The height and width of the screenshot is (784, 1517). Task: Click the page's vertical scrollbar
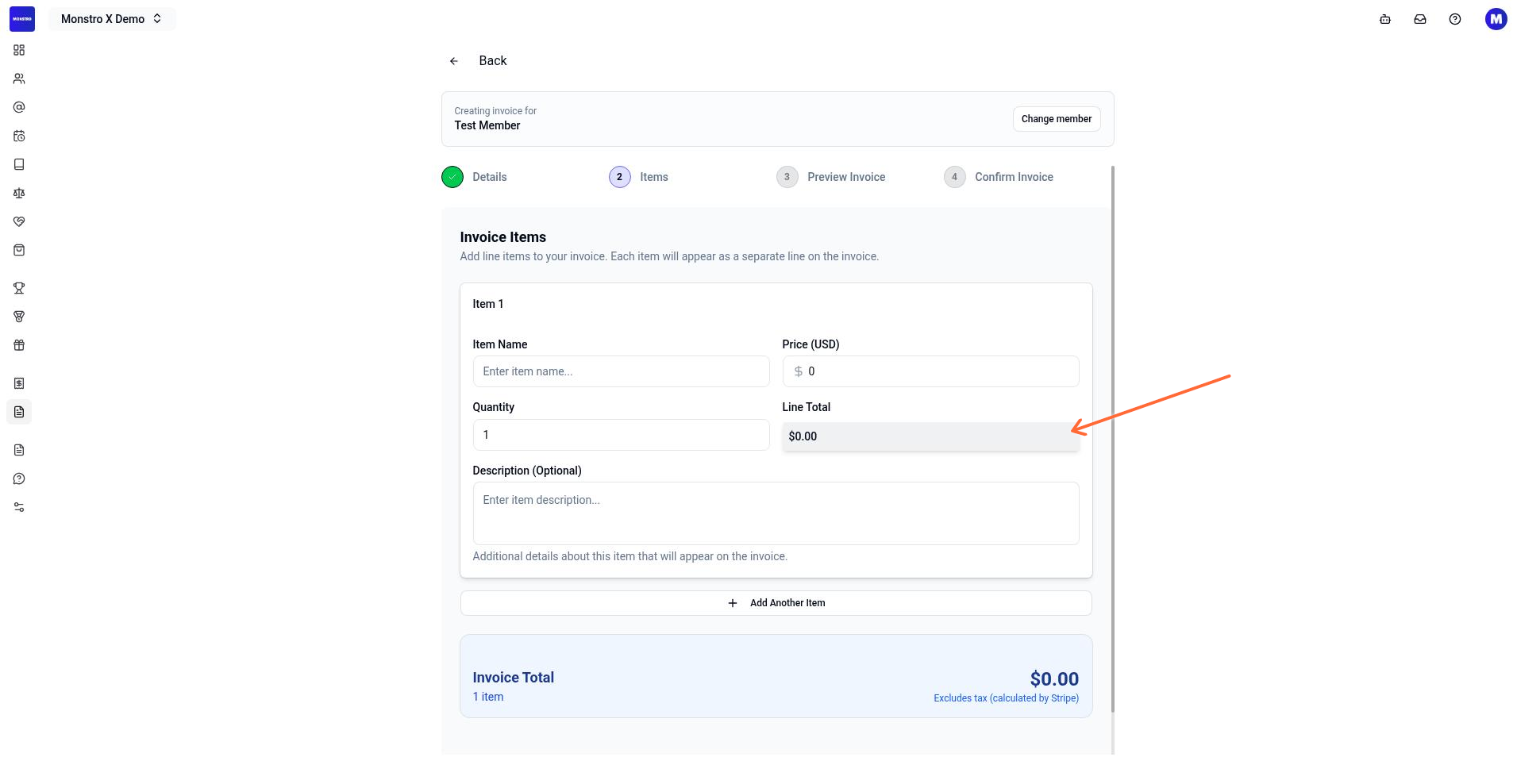[1113, 439]
